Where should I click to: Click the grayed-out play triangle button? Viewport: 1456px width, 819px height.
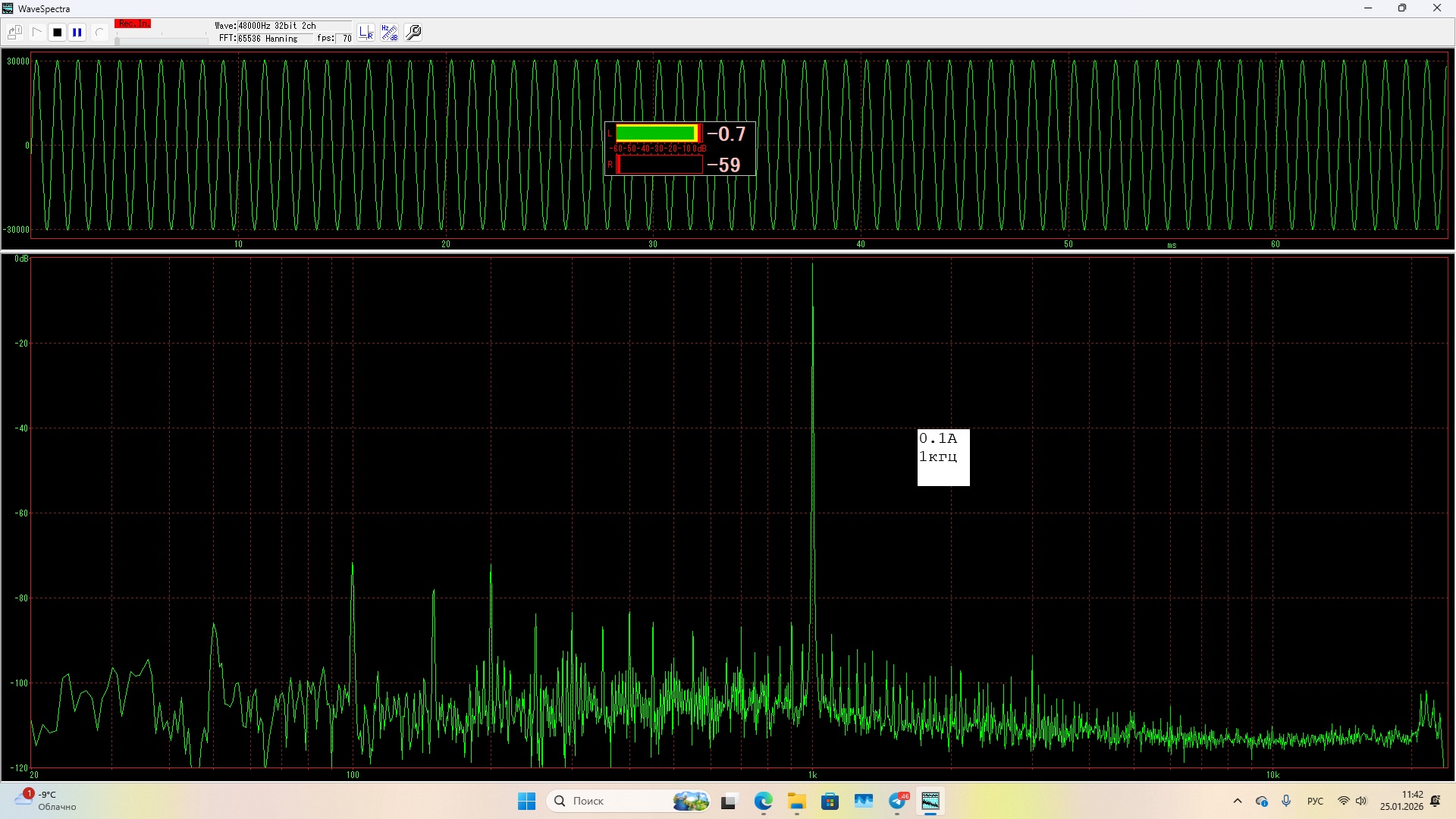pyautogui.click(x=36, y=33)
